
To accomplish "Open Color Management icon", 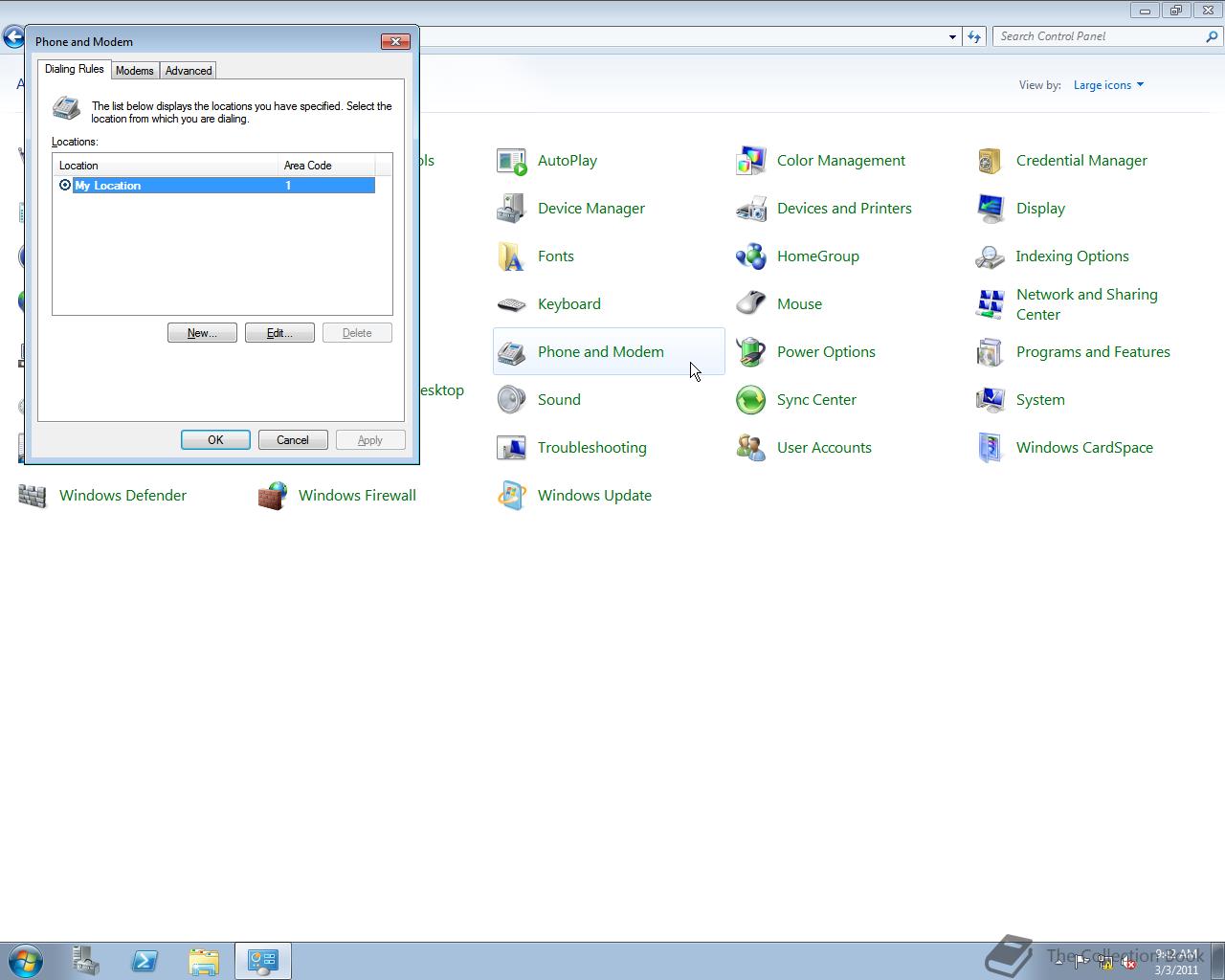I will click(x=750, y=161).
